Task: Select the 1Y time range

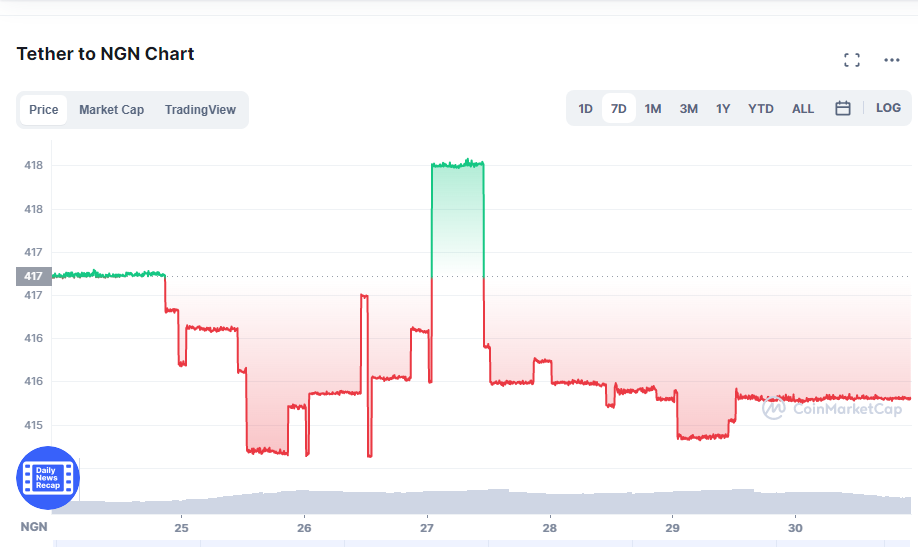Action: [x=723, y=108]
